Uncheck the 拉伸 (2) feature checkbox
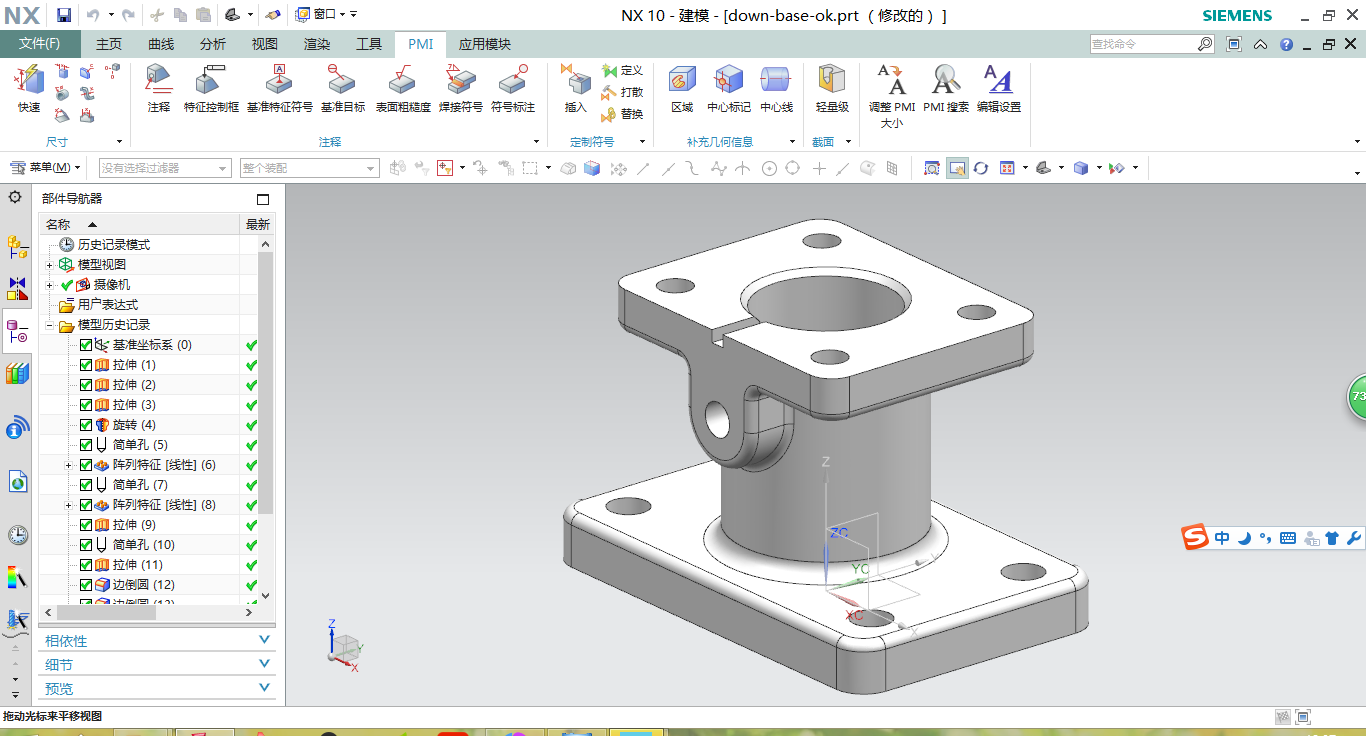This screenshot has width=1366, height=736. tap(86, 385)
